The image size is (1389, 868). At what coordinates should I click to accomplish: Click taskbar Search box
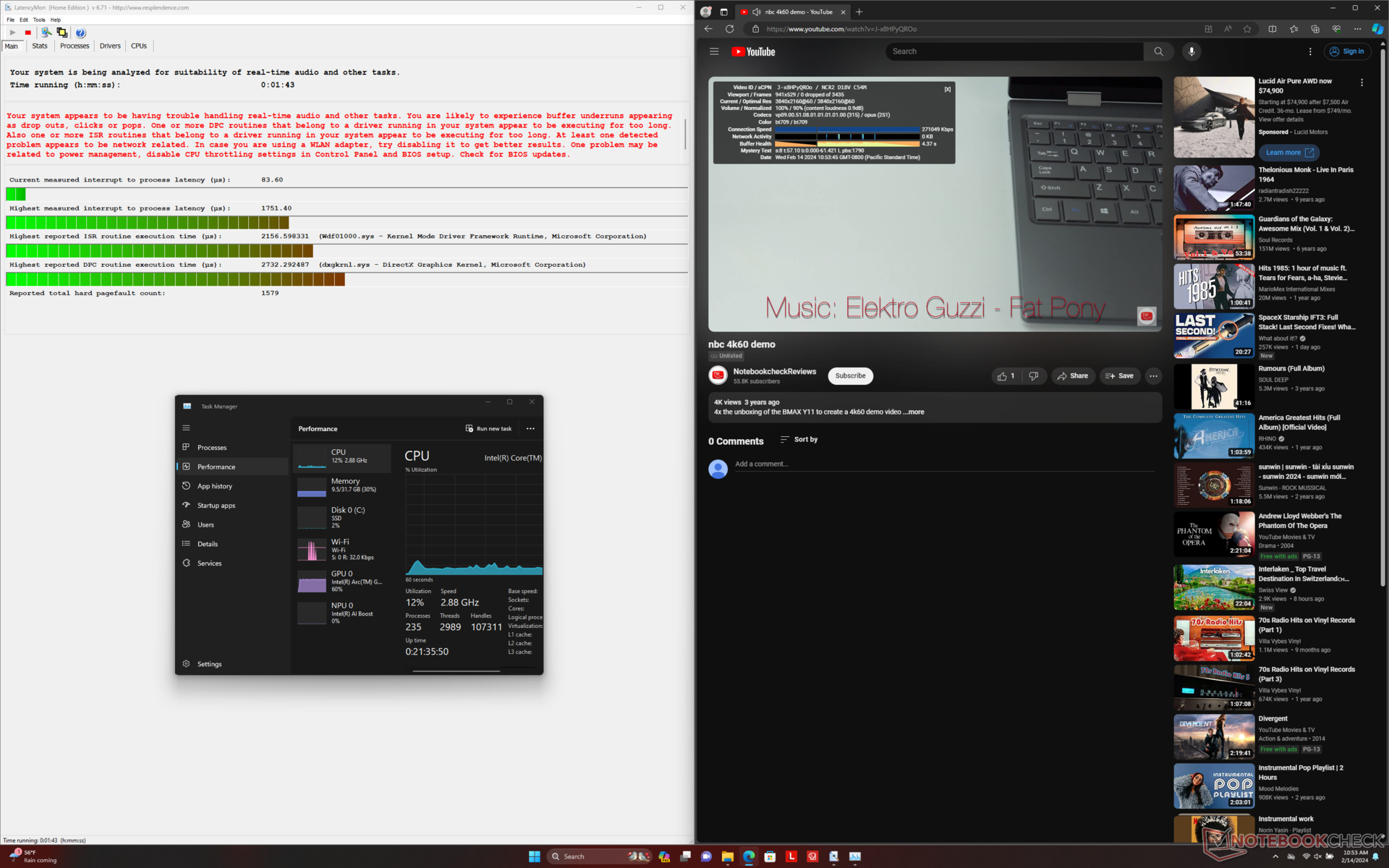pyautogui.click(x=600, y=856)
